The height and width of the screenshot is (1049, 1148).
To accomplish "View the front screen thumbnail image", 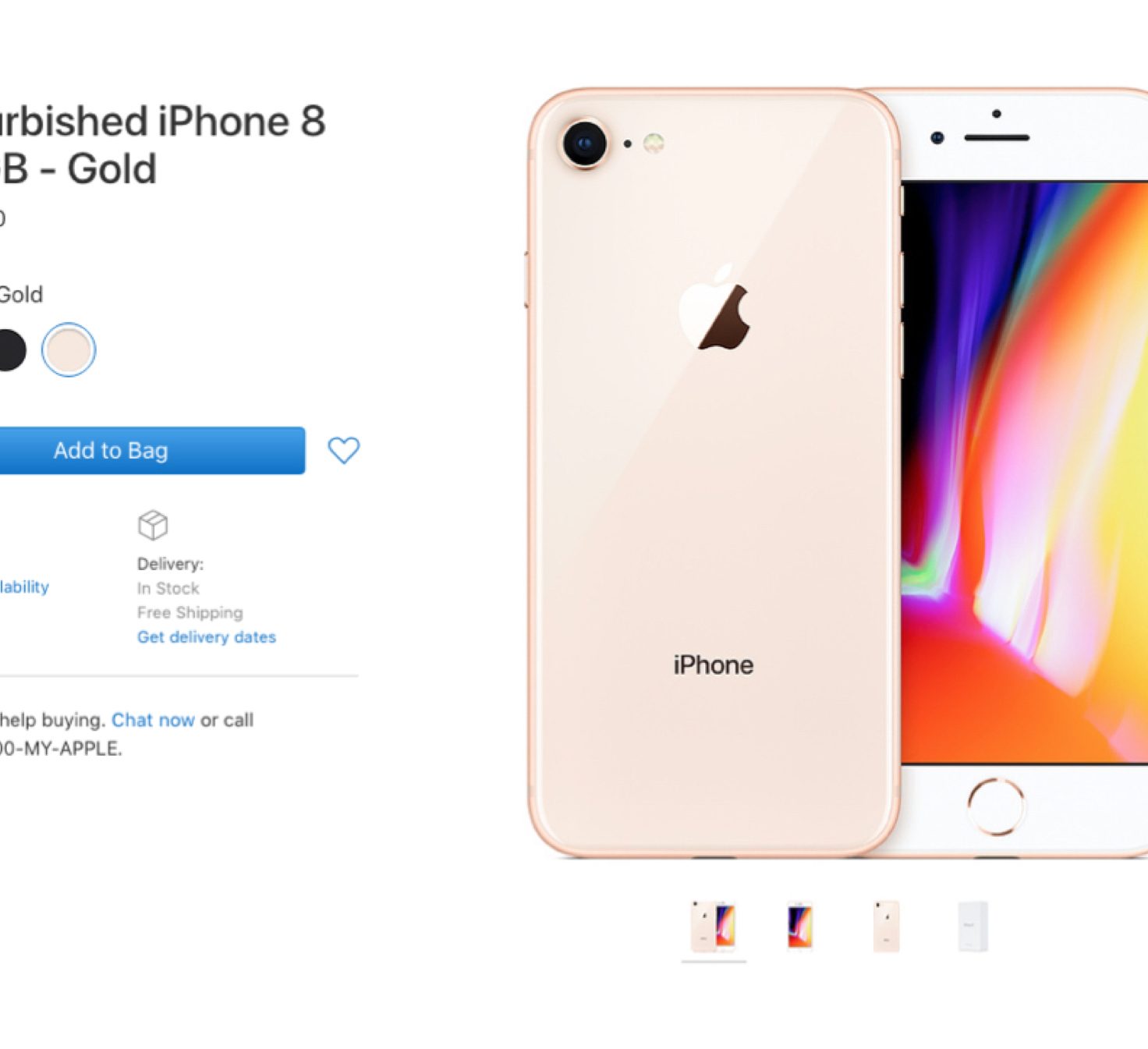I will point(800,927).
